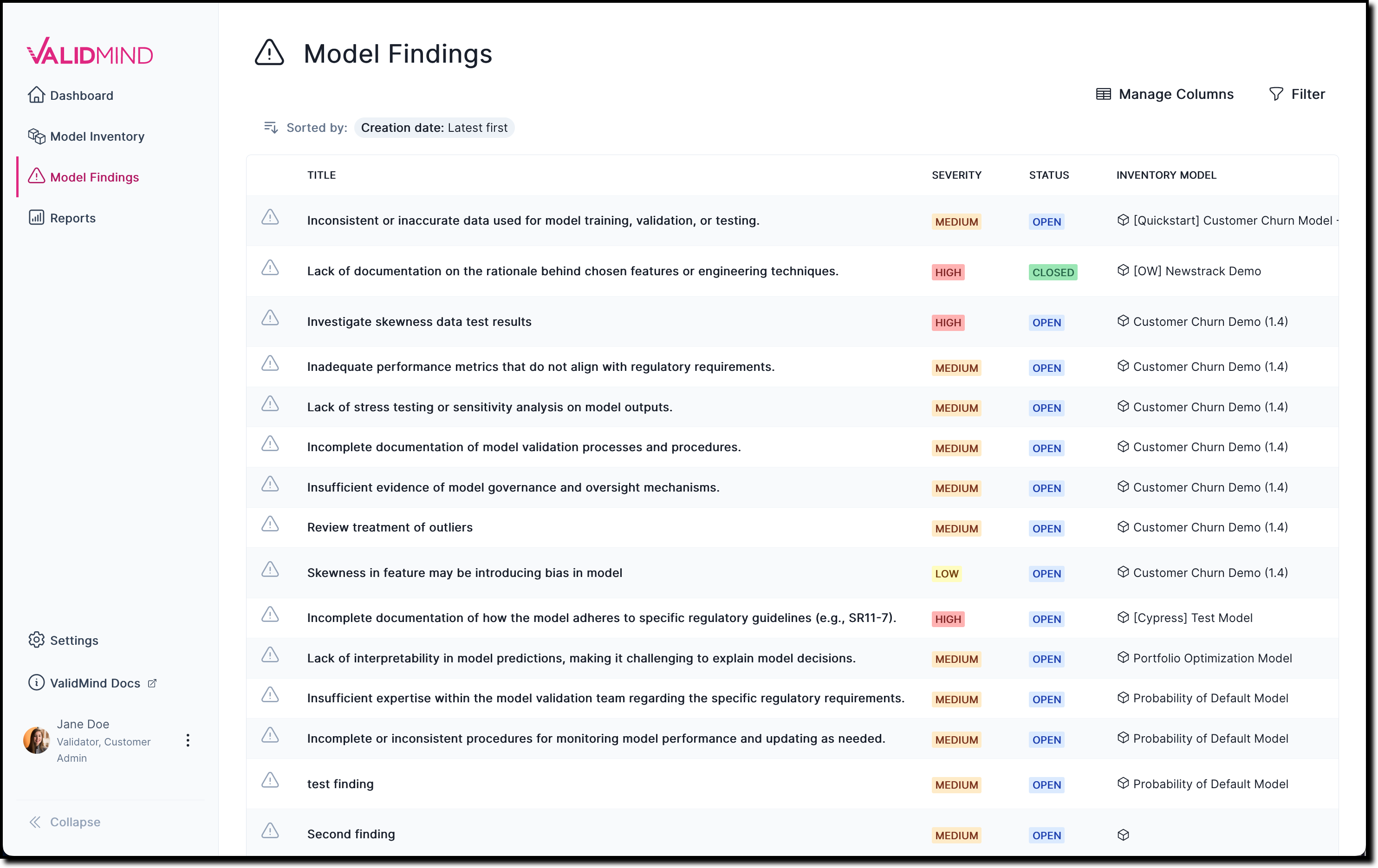Screen dimensions: 1378x868
Task: Click the ValidMind Docs link
Action: coord(93,682)
